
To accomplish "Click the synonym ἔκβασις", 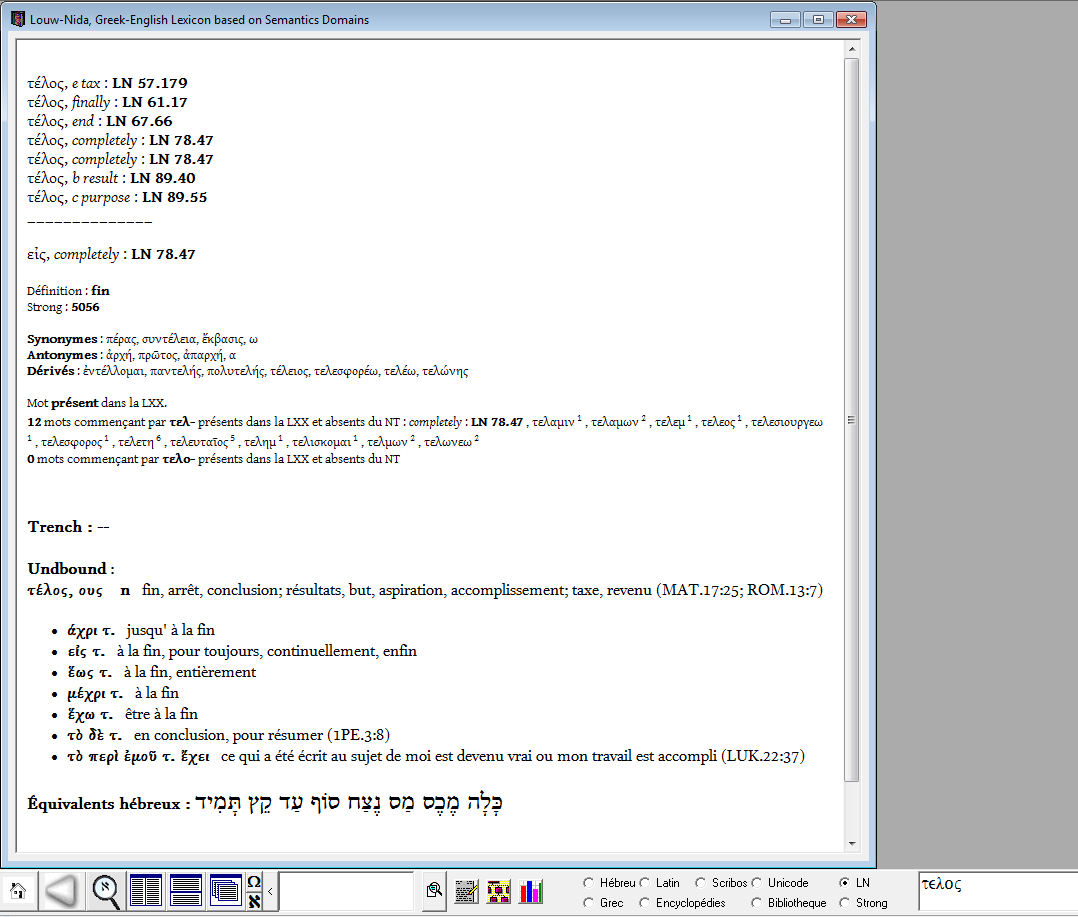I will (223, 339).
